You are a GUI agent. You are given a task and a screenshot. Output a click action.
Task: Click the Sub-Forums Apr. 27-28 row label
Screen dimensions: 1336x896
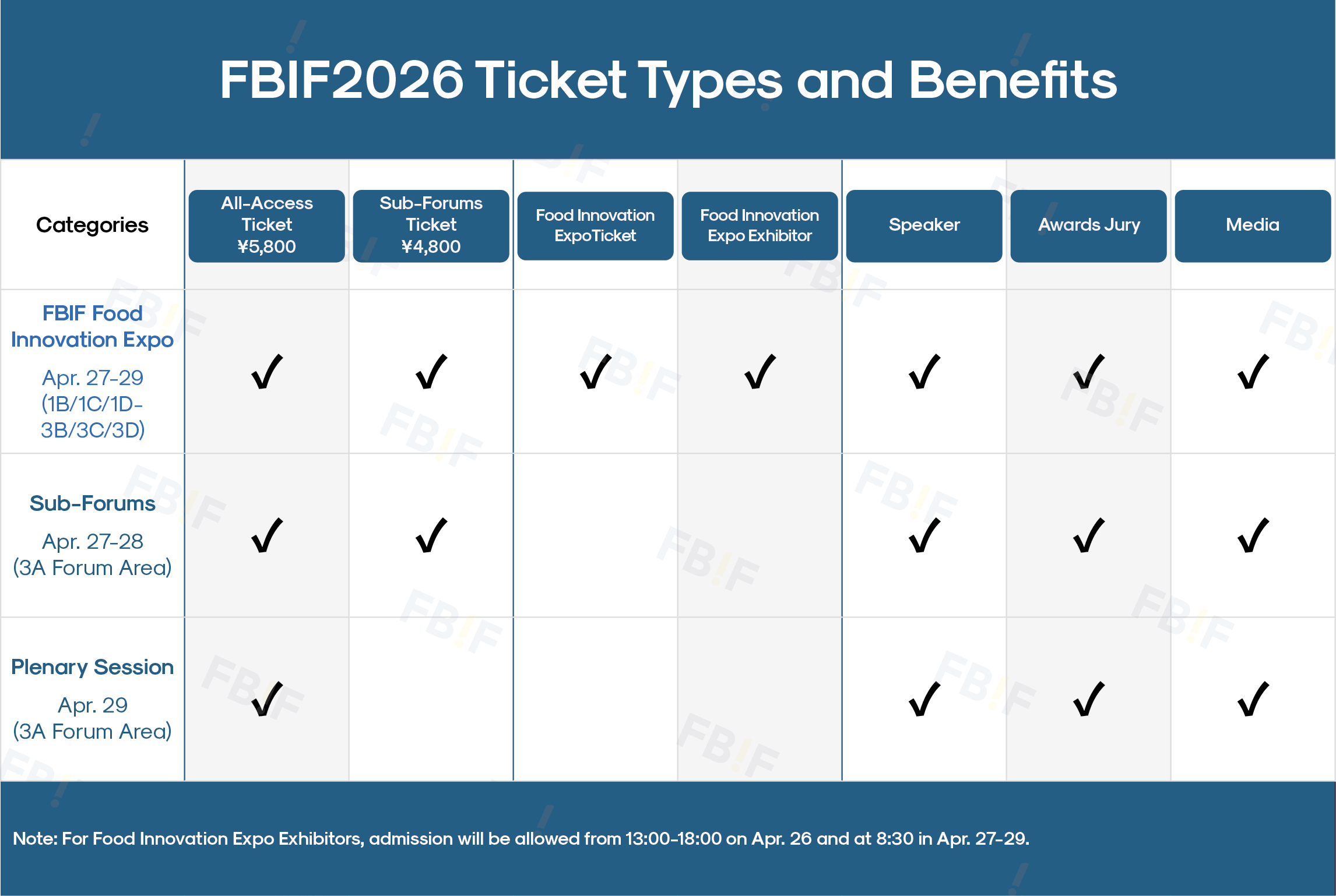click(x=92, y=535)
